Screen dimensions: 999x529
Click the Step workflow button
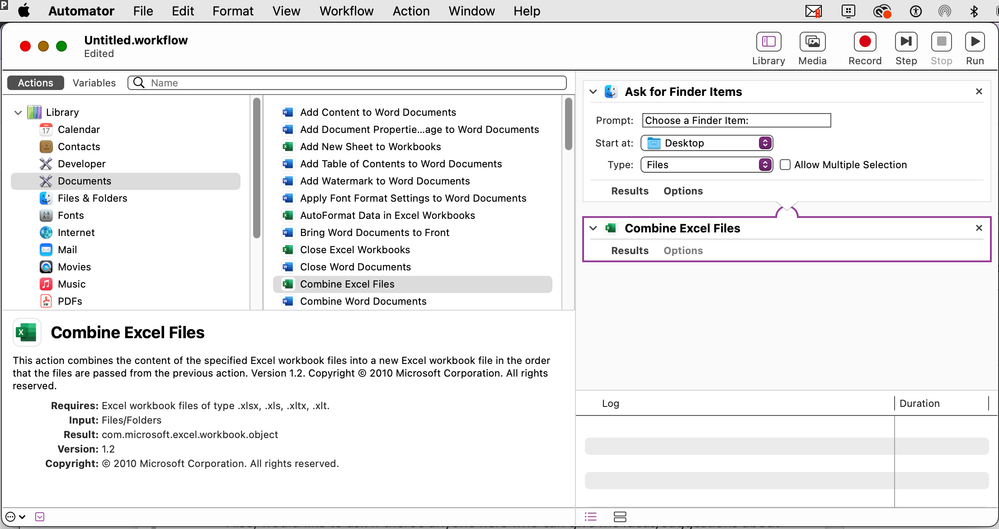click(x=905, y=48)
